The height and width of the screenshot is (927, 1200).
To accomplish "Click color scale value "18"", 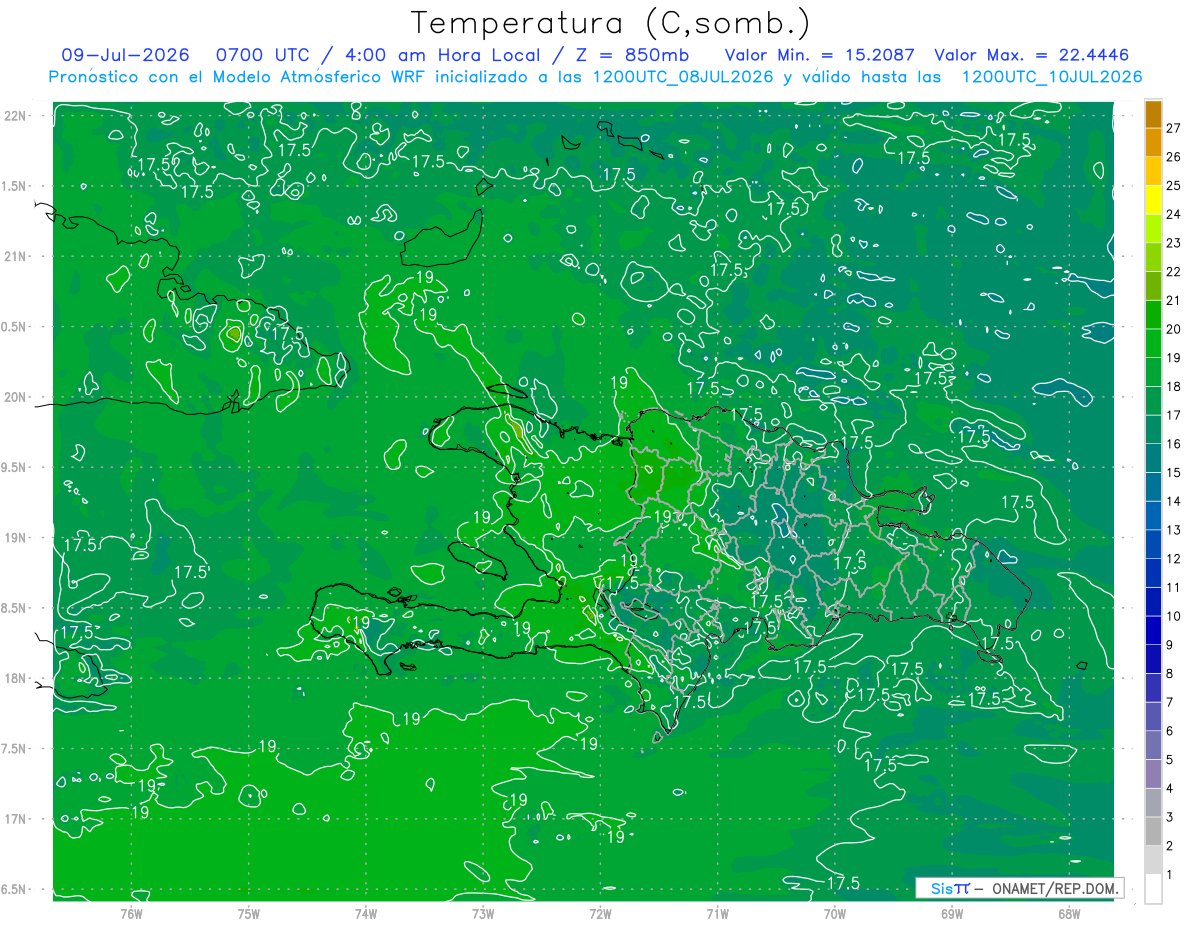I will 1175,386.
